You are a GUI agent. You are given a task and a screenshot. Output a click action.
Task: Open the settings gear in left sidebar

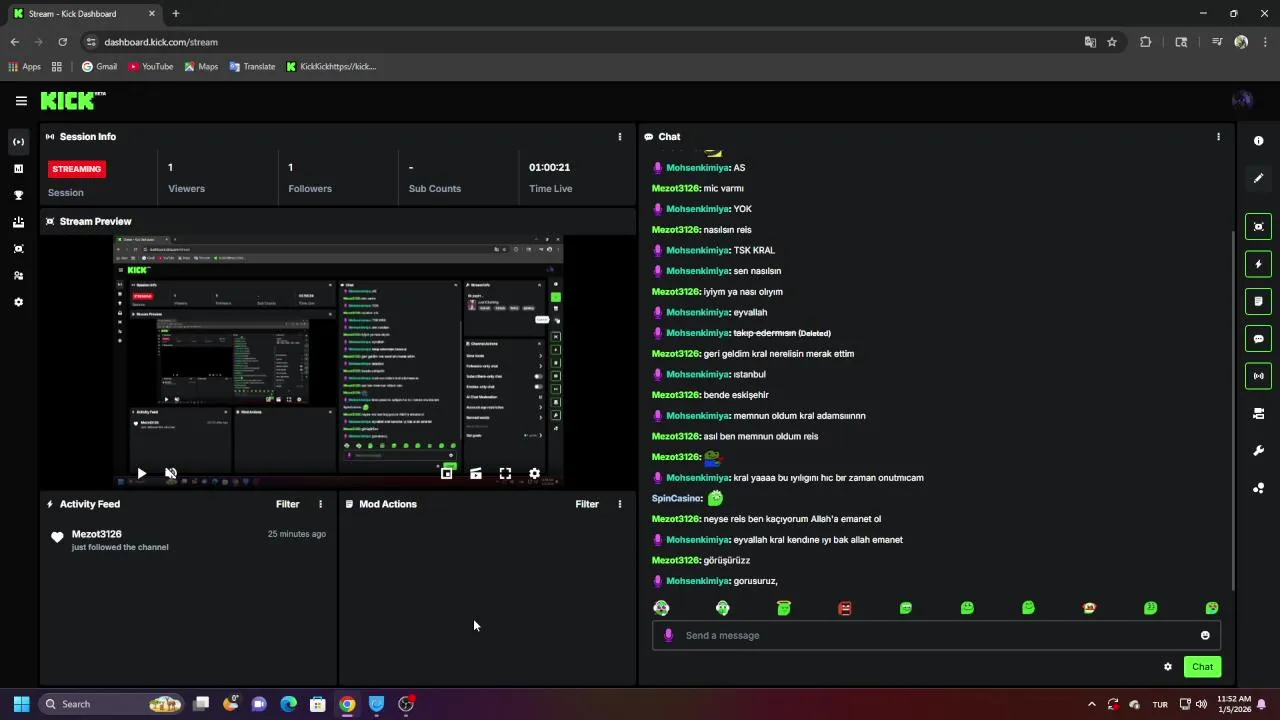pyautogui.click(x=18, y=302)
